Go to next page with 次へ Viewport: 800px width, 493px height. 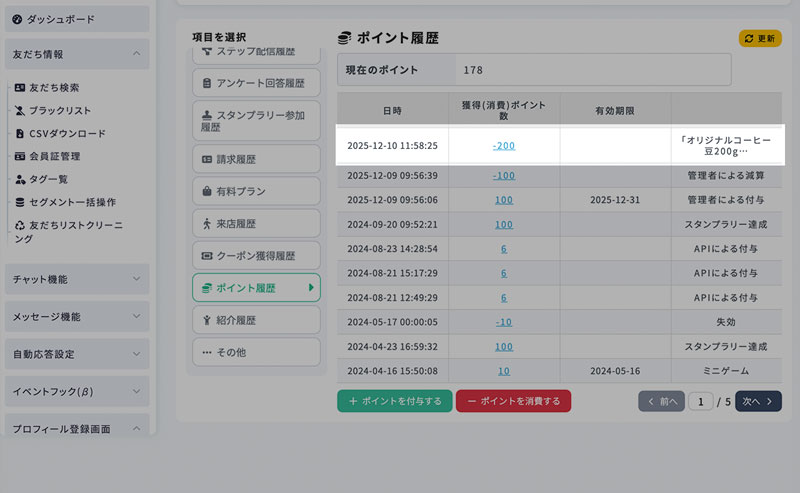pos(758,401)
